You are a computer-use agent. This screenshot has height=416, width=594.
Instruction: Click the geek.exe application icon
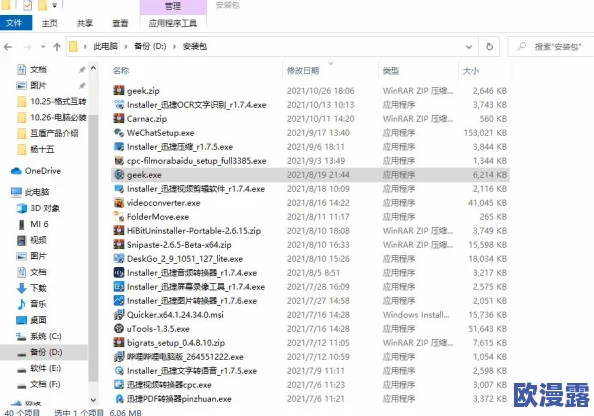pyautogui.click(x=119, y=175)
